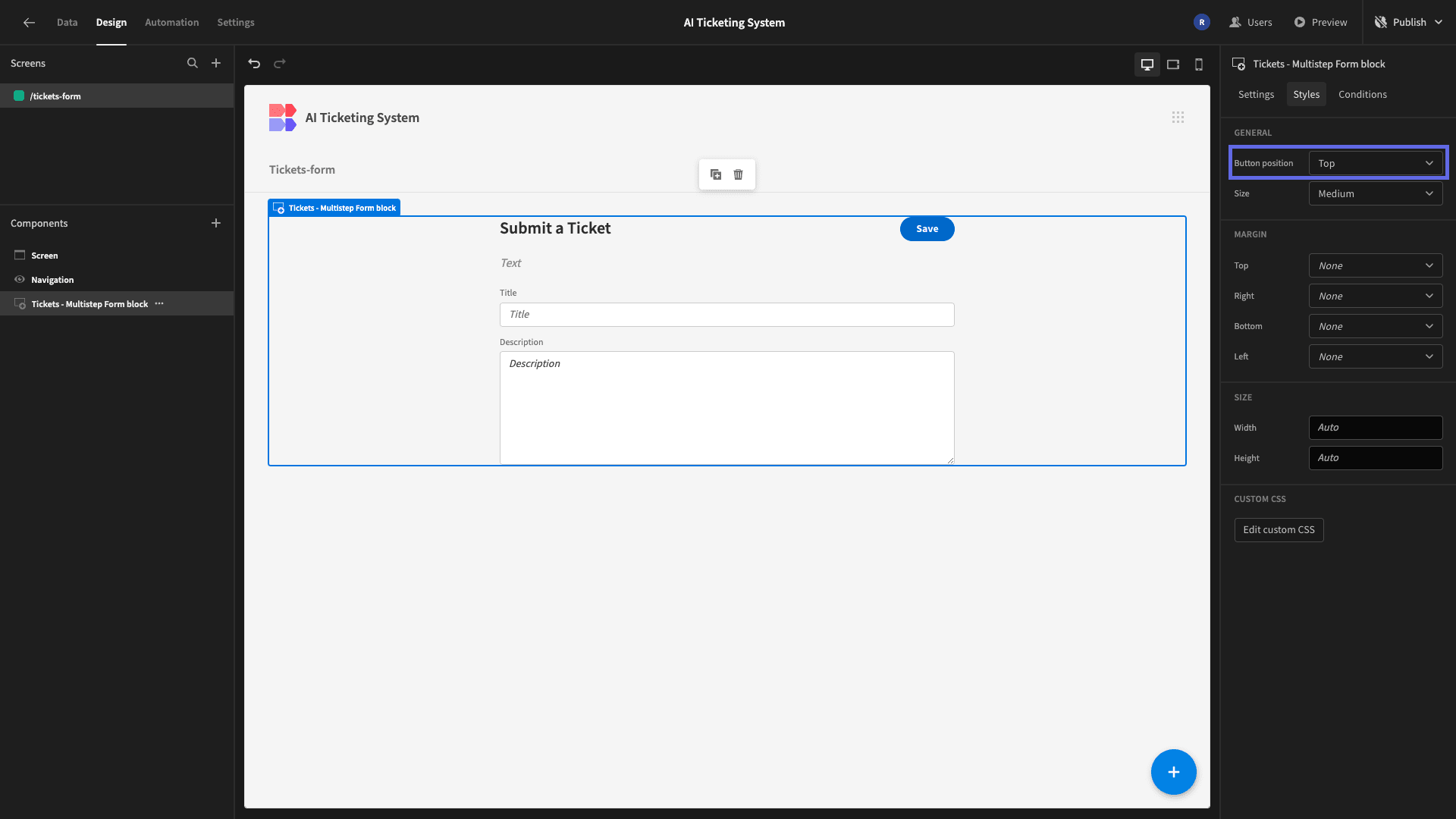The image size is (1456, 819).
Task: Open the margin Bottom dropdown
Action: pyautogui.click(x=1376, y=326)
